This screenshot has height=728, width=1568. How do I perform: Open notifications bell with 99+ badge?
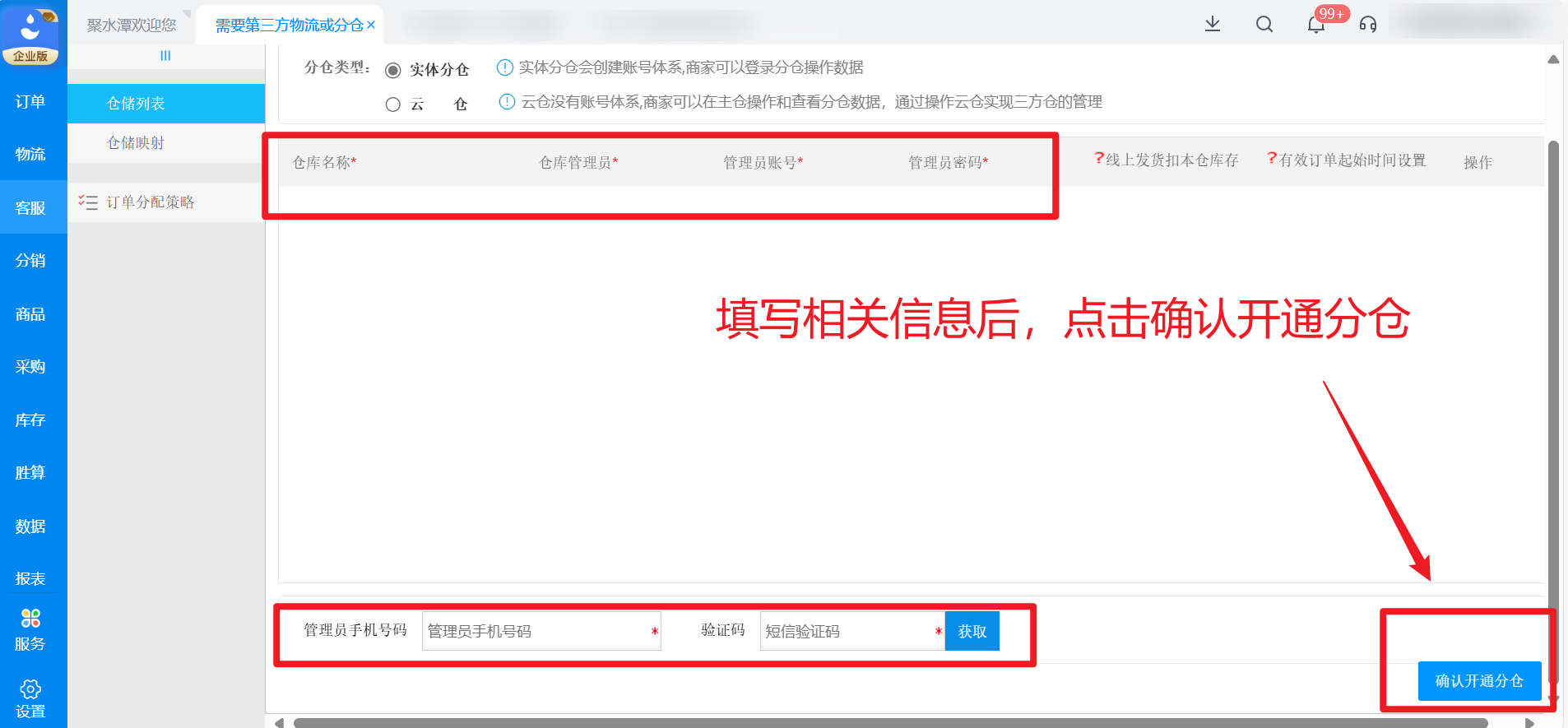pyautogui.click(x=1316, y=24)
